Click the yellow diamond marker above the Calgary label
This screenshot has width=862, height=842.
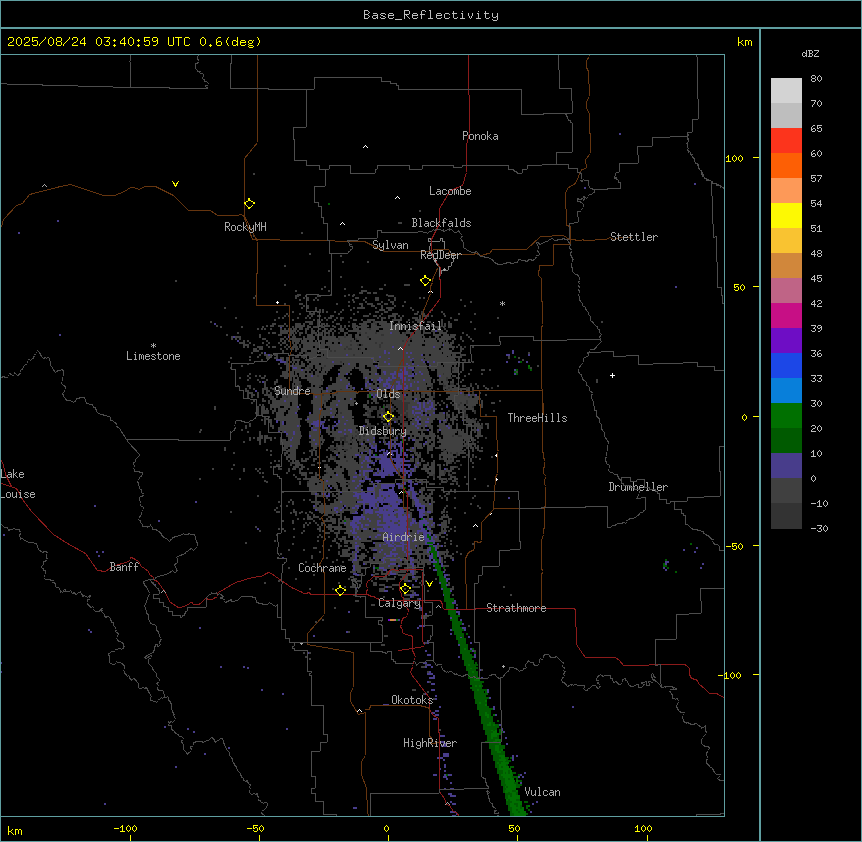405,589
